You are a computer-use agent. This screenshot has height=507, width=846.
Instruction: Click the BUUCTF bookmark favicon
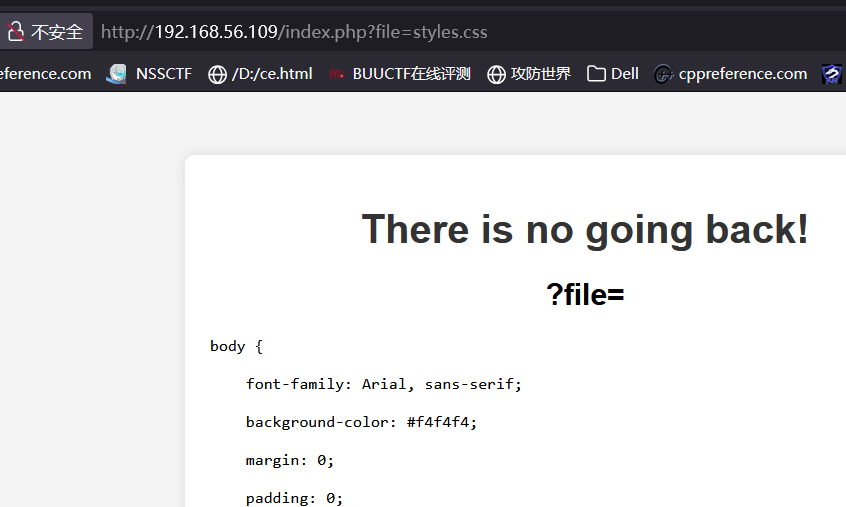[x=337, y=74]
